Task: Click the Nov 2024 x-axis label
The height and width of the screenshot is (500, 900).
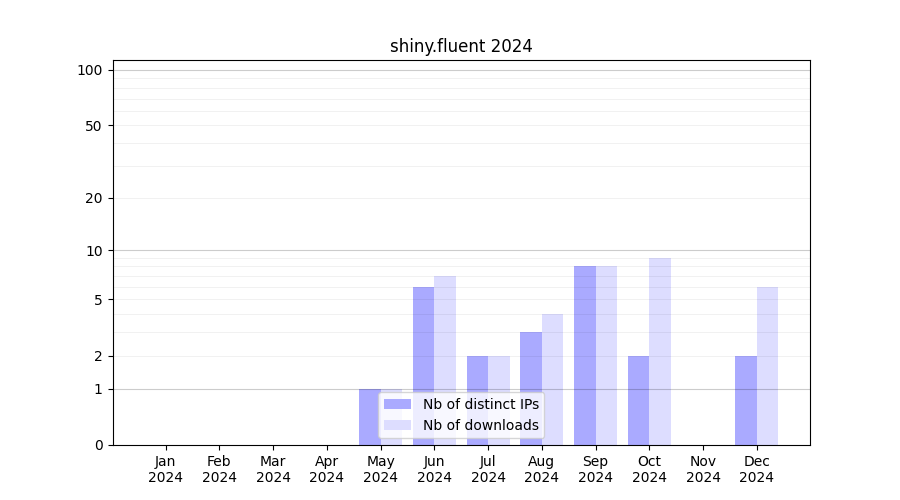Action: coord(703,469)
